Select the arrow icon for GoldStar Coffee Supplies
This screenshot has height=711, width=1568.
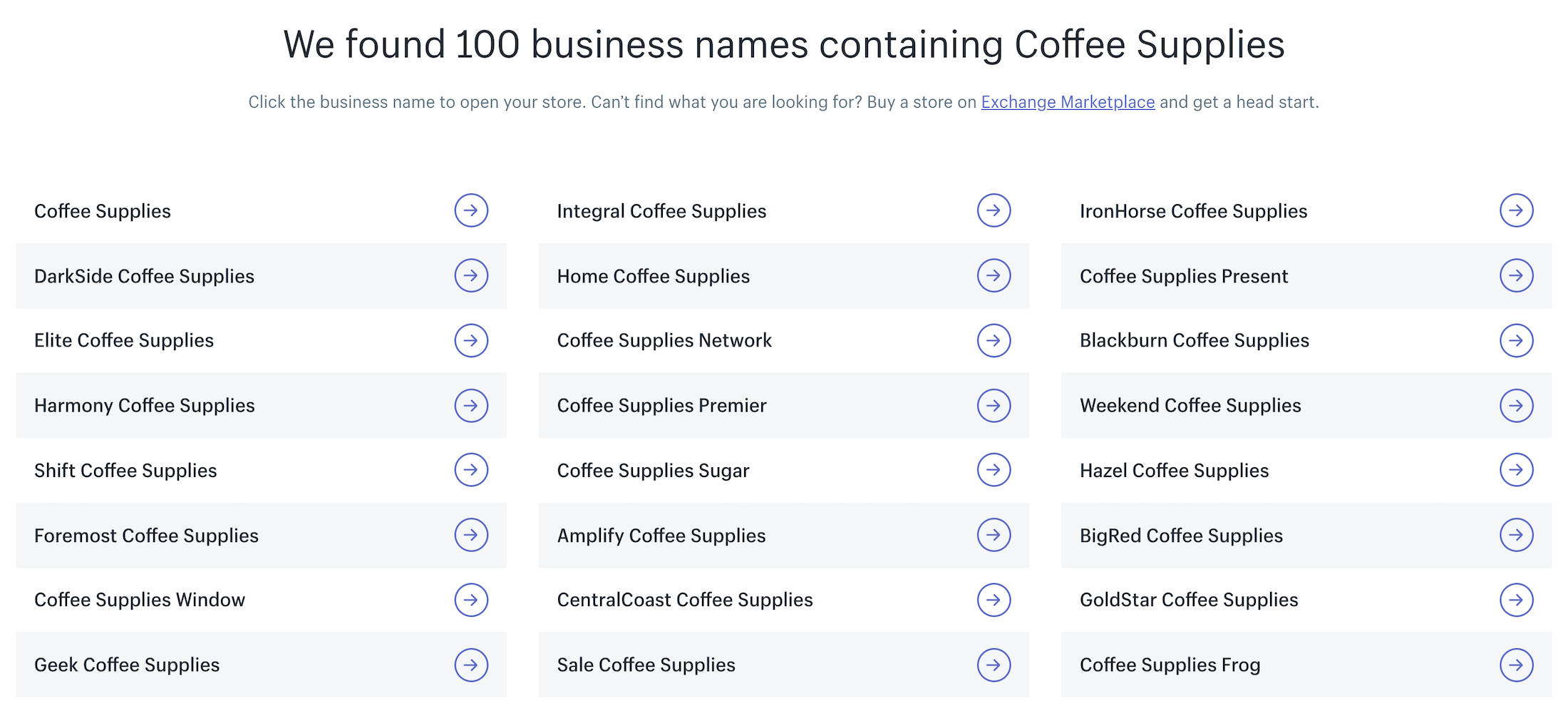pos(1517,600)
